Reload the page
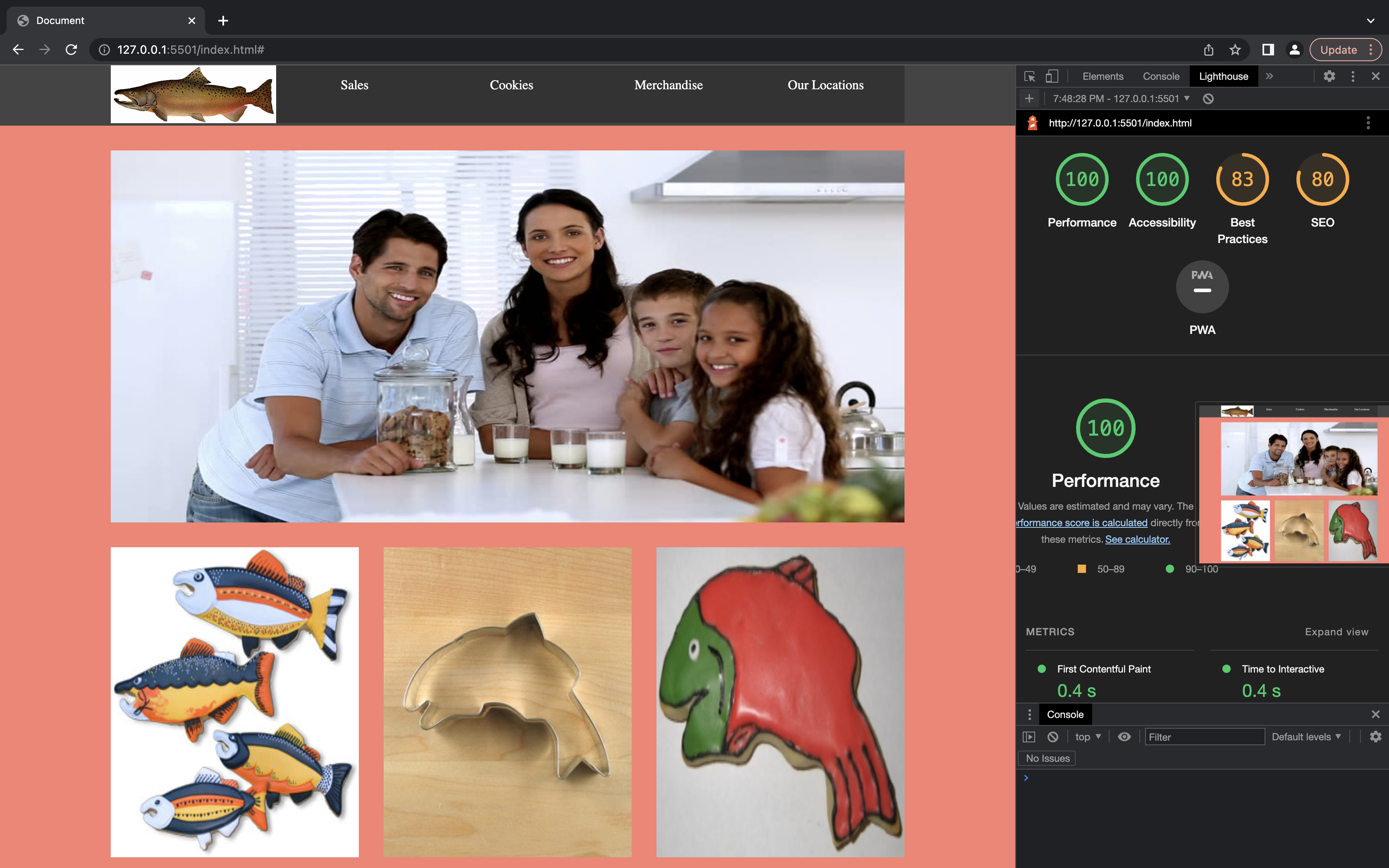 pos(71,50)
